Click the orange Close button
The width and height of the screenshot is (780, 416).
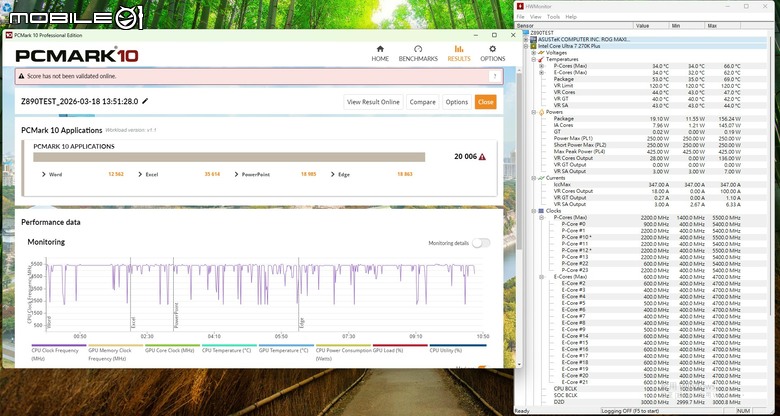point(486,102)
